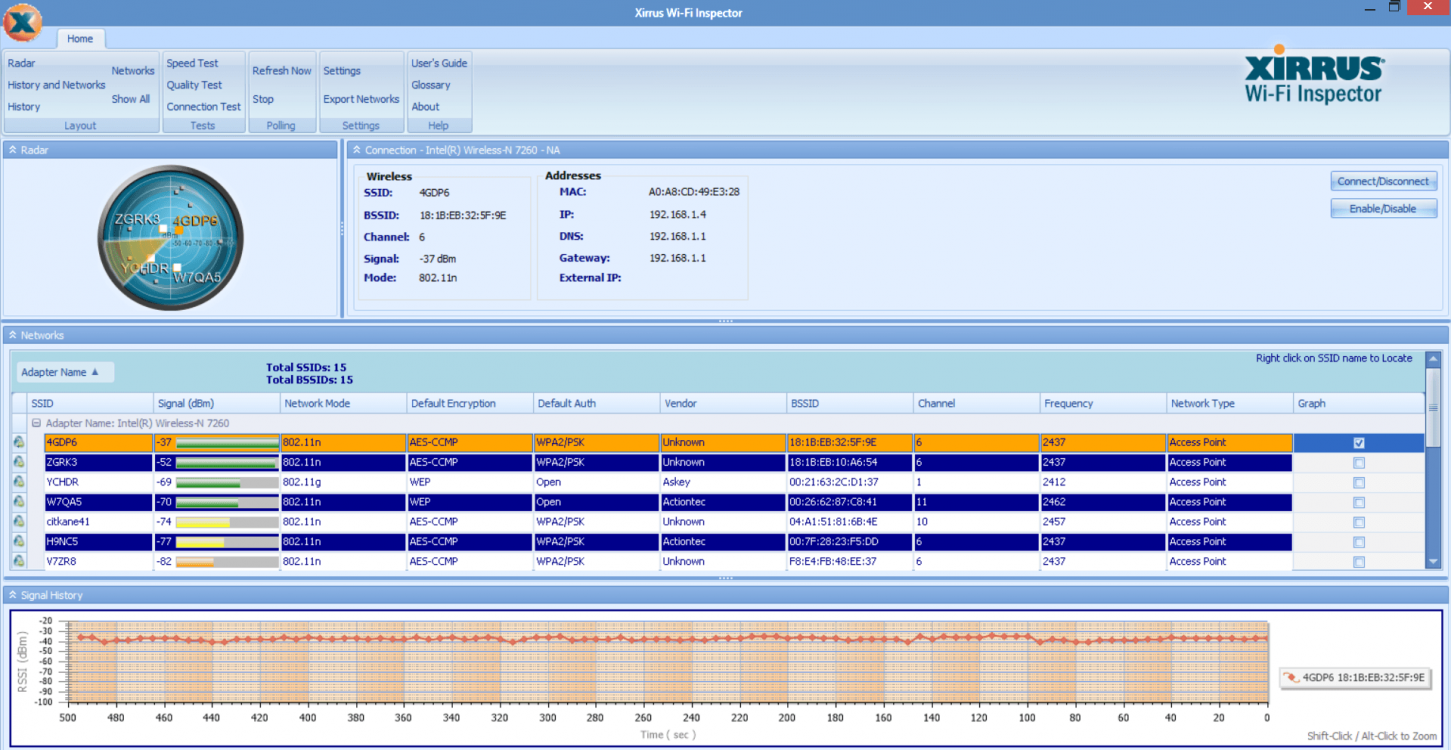Open the Glossary
This screenshot has height=750, width=1451.
point(431,85)
